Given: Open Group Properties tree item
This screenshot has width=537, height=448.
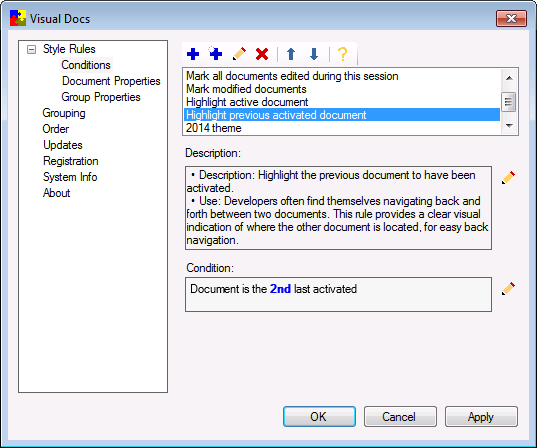Looking at the screenshot, I should 101,97.
